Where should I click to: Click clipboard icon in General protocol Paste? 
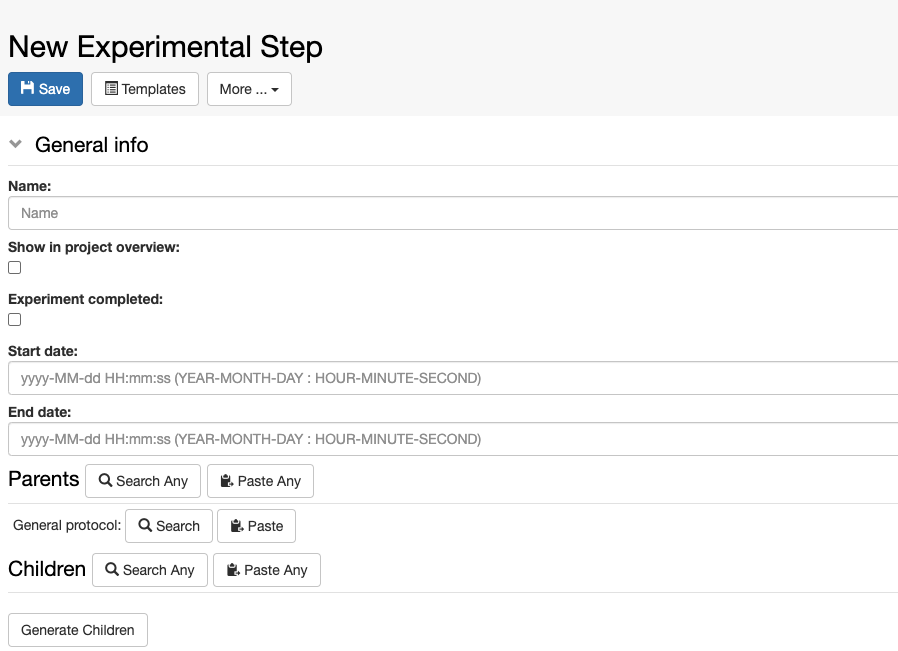click(237, 526)
